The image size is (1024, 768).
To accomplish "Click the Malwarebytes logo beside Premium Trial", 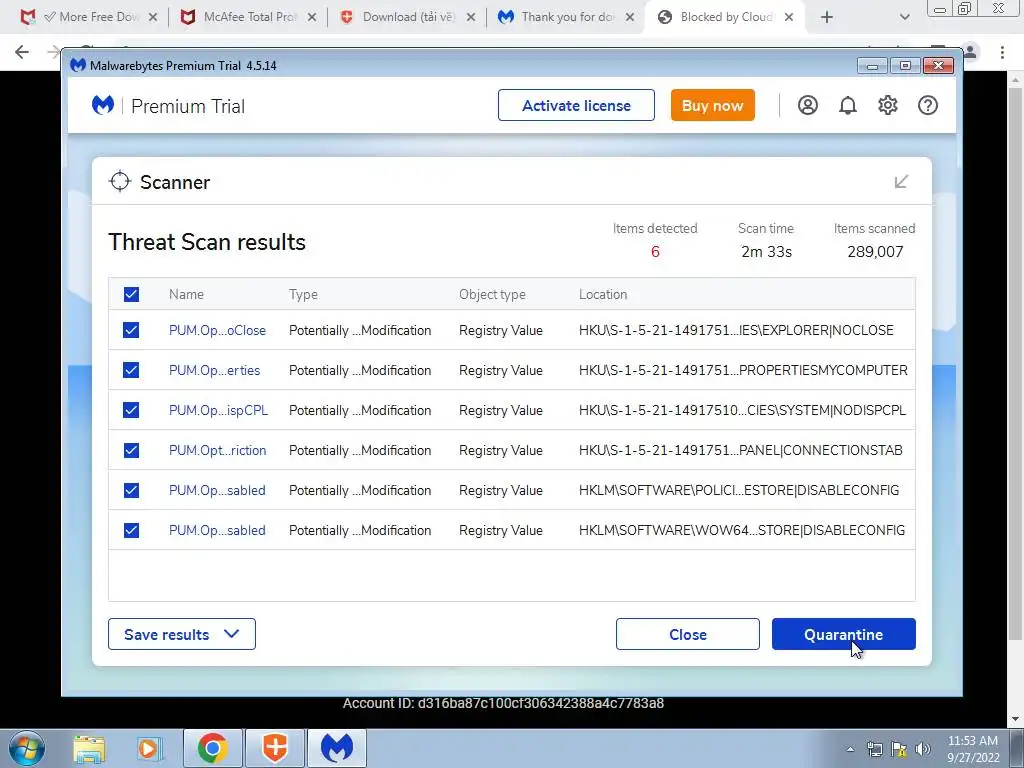I will click(103, 105).
